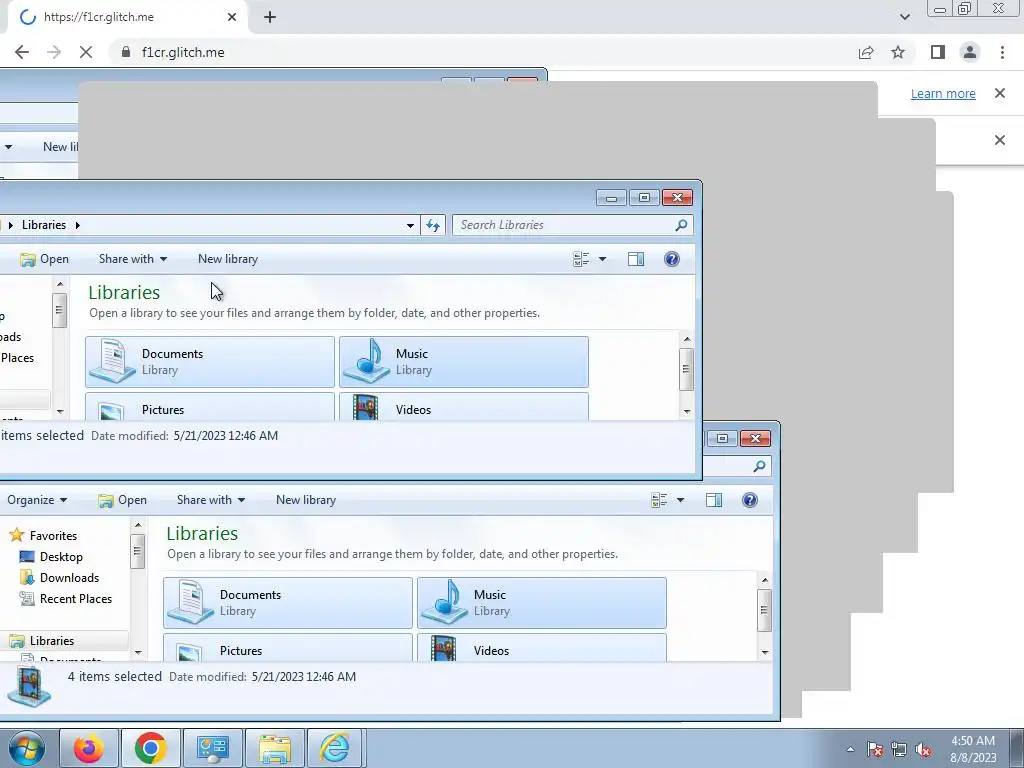1024x768 pixels.
Task: Change view icon in front window
Action: point(659,500)
